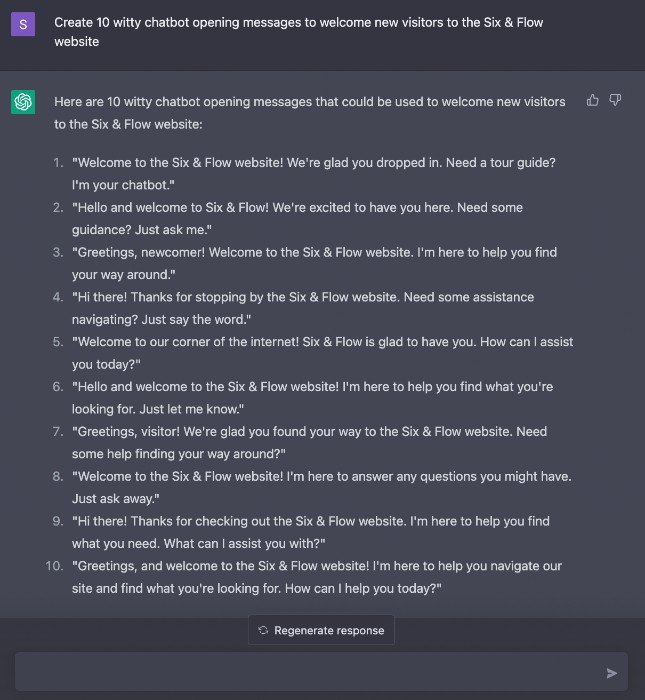645x700 pixels.
Task: Click the purple S user avatar
Action: (x=23, y=24)
